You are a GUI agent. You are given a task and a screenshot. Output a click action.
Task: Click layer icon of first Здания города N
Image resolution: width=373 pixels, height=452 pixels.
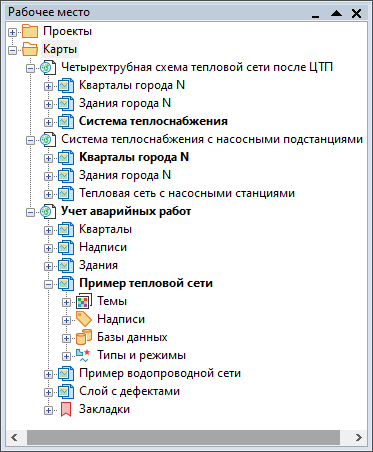[x=66, y=103]
